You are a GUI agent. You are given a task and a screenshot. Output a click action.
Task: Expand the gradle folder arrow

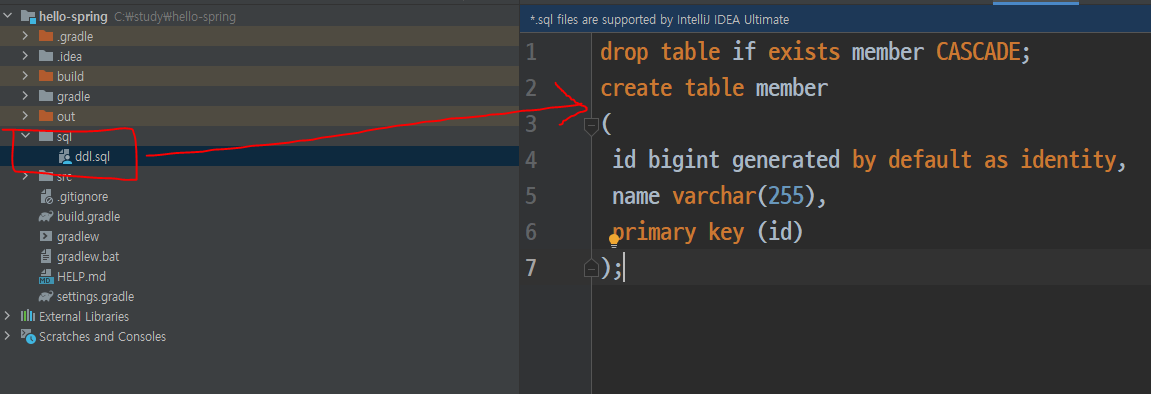(26, 96)
